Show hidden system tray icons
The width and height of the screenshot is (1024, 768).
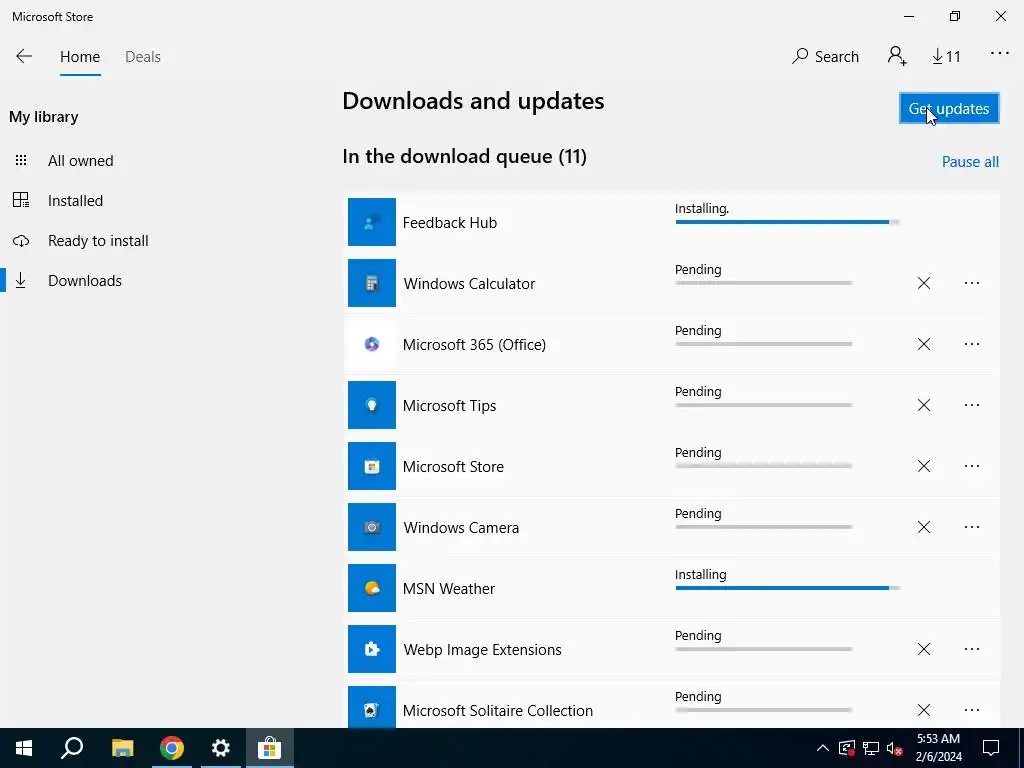click(x=823, y=748)
